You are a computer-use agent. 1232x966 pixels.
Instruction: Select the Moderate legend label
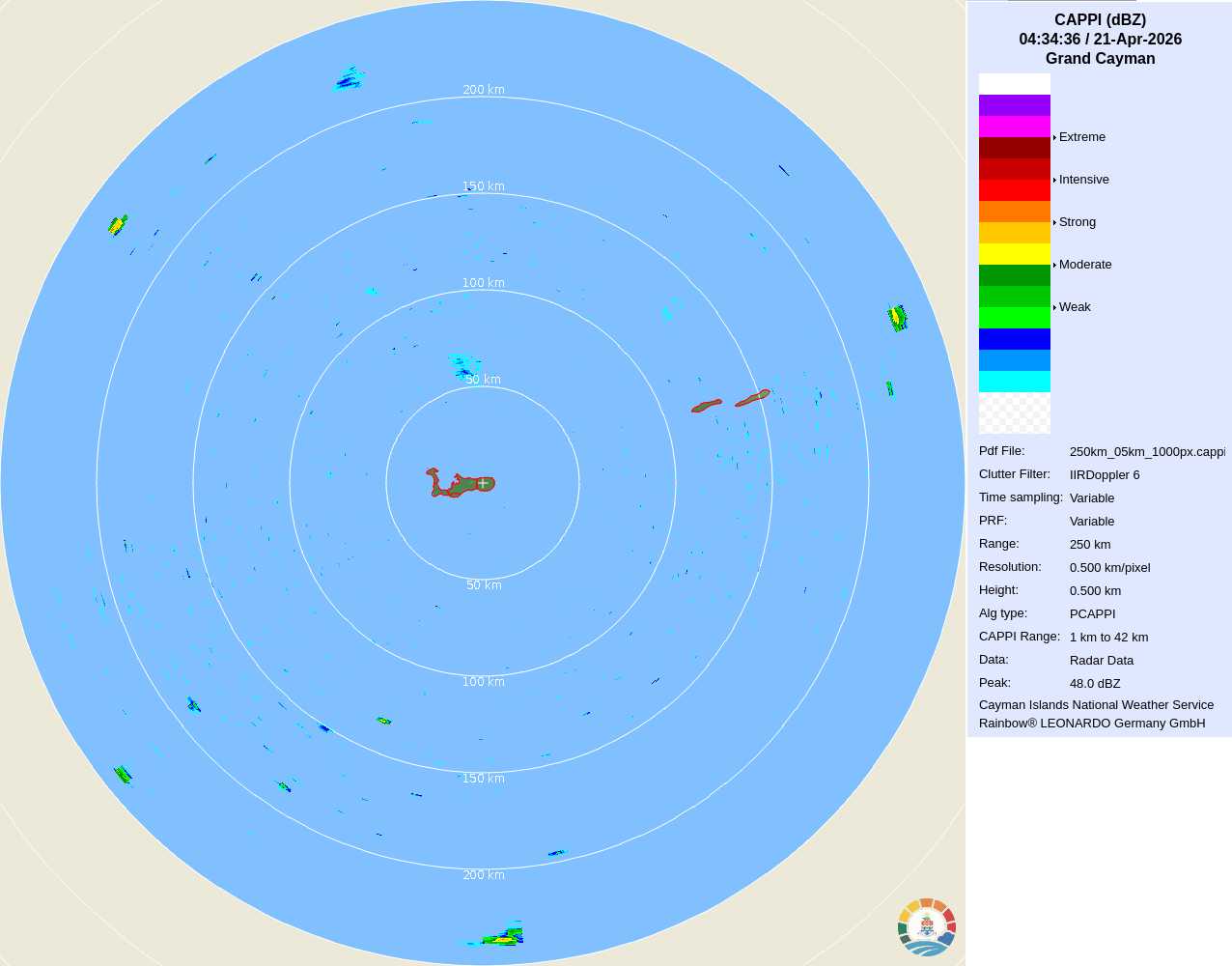1084,265
